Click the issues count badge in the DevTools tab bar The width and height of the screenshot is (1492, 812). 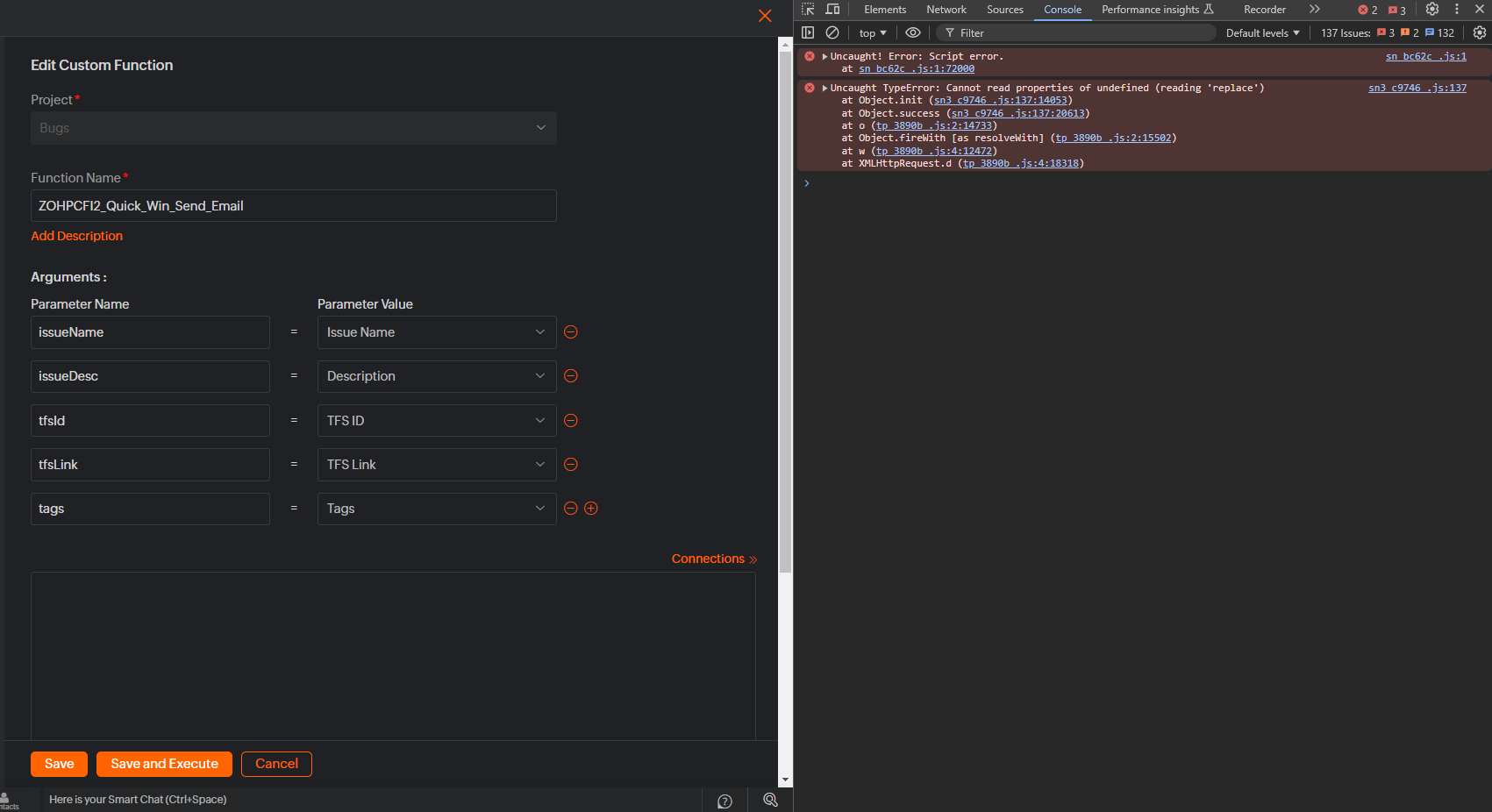tap(1397, 11)
